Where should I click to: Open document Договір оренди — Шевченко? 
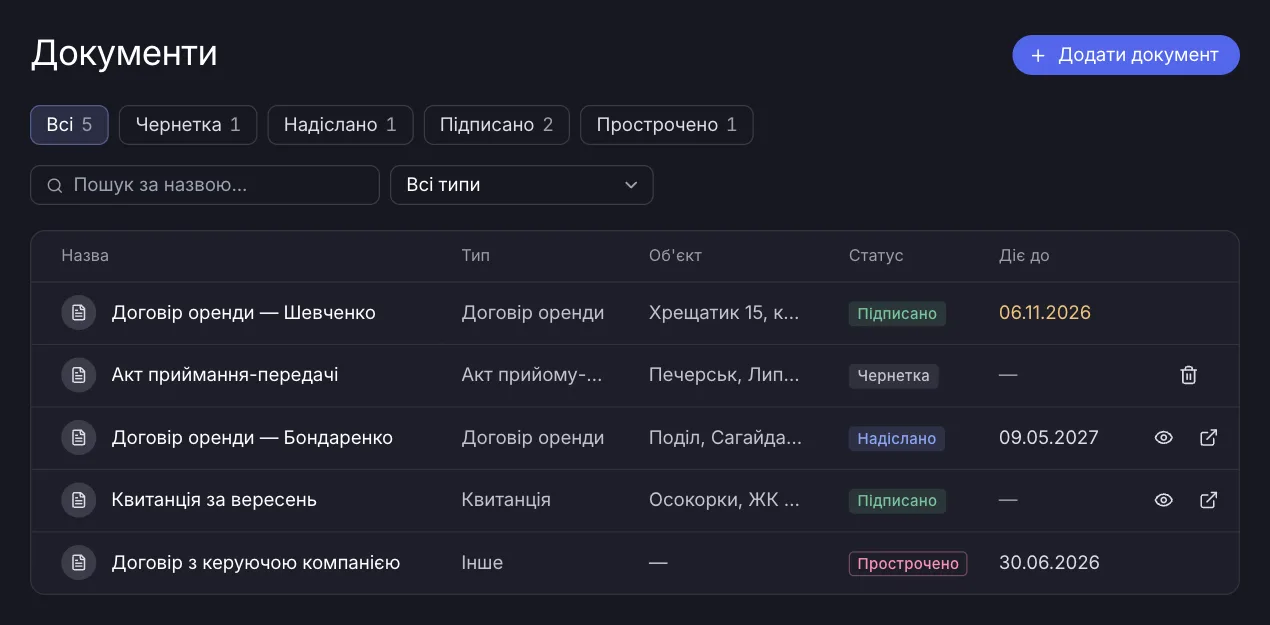(x=244, y=313)
